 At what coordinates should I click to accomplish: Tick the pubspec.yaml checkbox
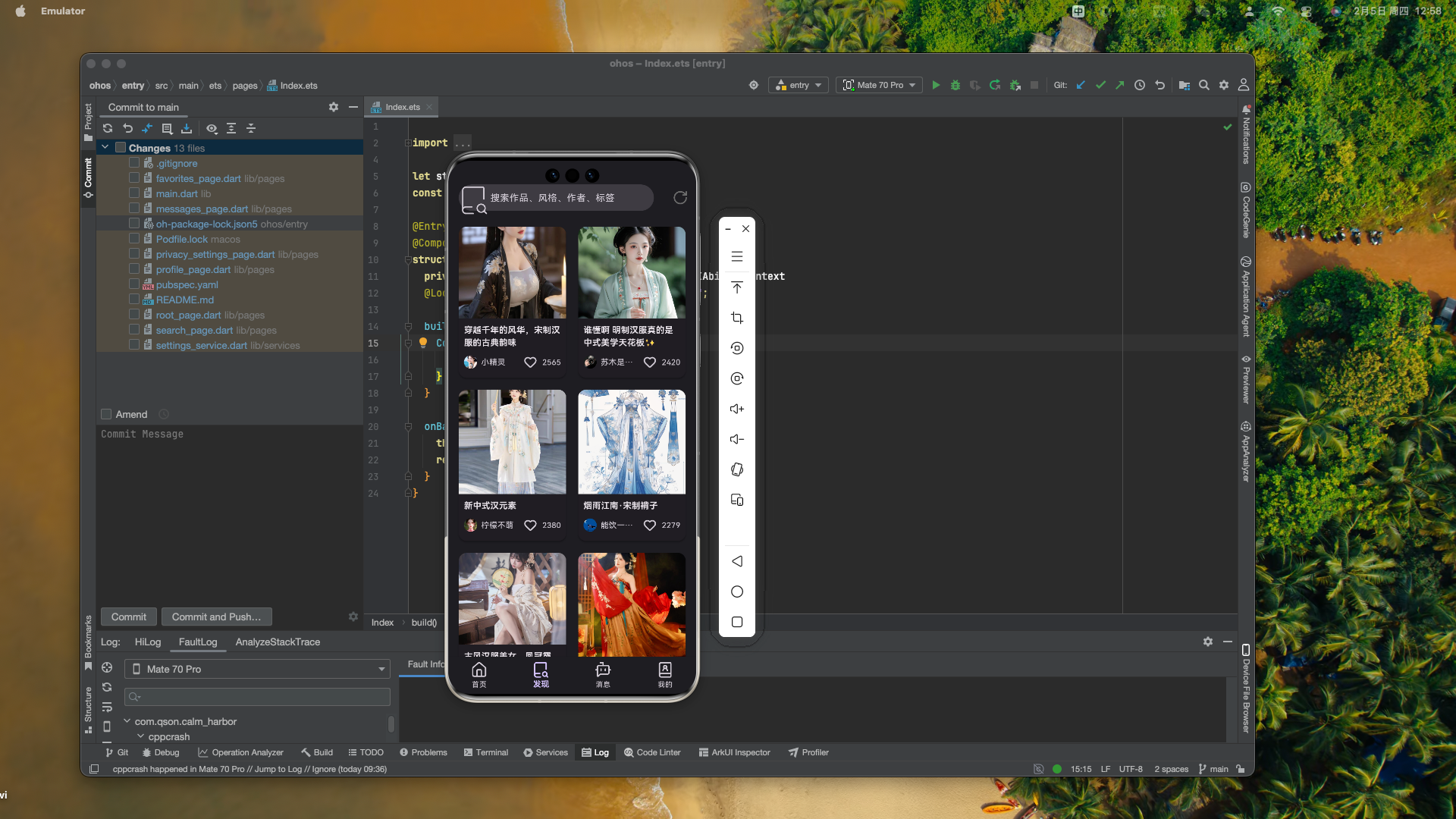[x=134, y=284]
